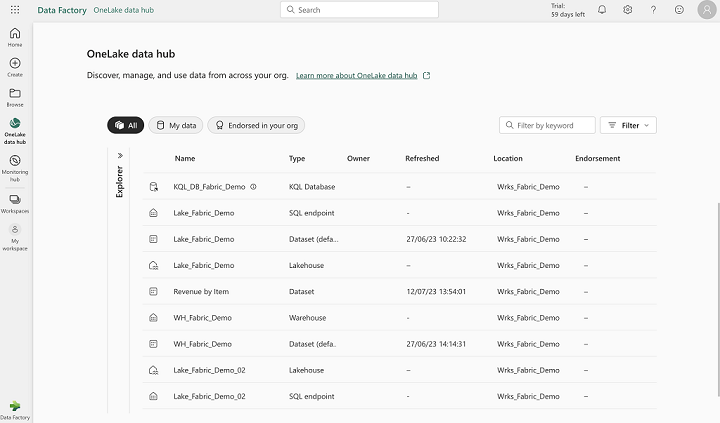Open the Create page
Viewport: 720px width, 423px height.
(15, 67)
